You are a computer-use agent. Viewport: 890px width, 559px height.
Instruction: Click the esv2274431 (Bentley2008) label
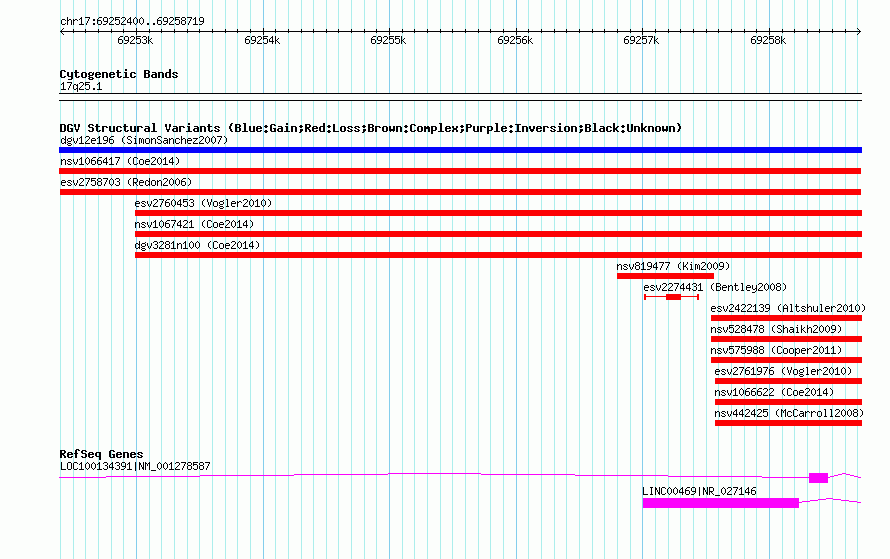pyautogui.click(x=715, y=287)
